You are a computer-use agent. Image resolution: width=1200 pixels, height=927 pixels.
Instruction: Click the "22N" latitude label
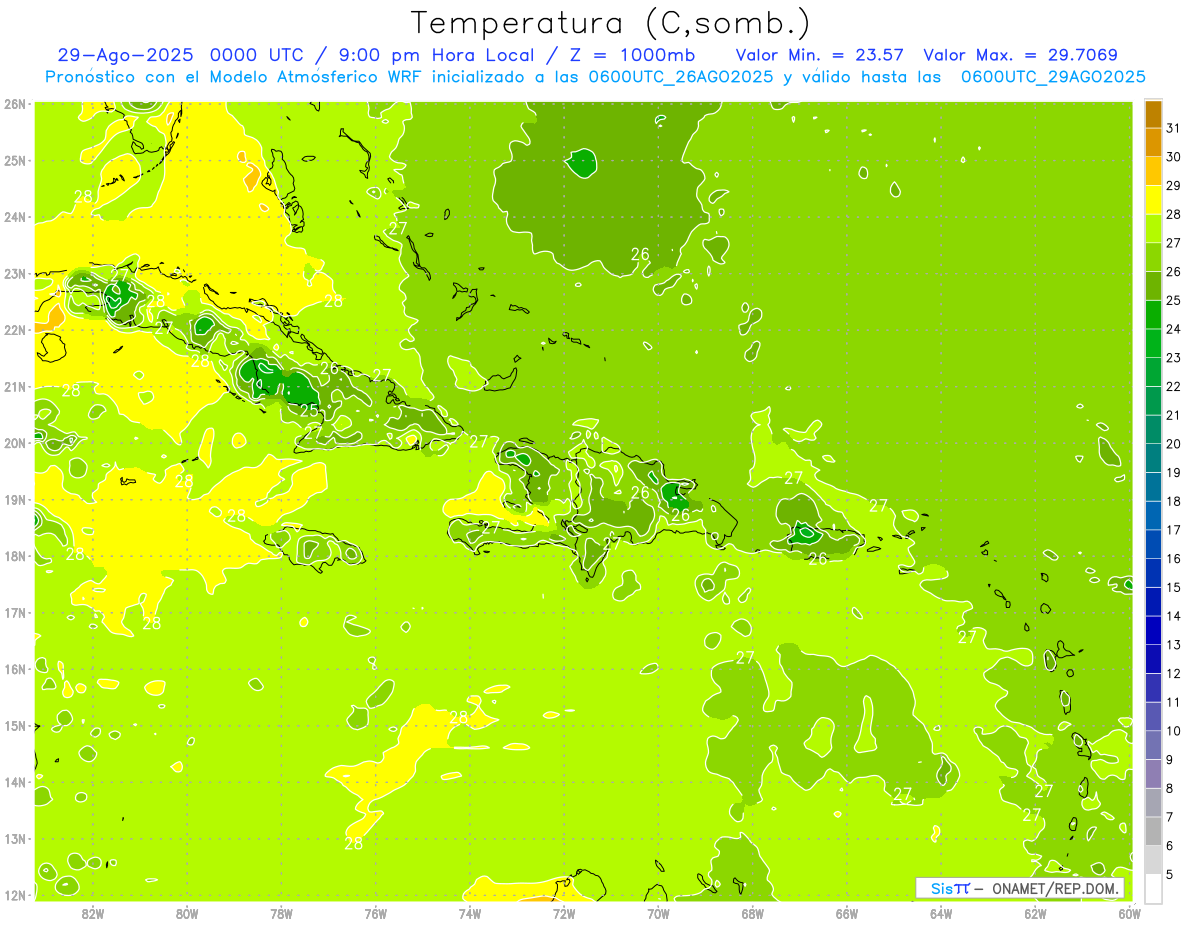[15, 330]
